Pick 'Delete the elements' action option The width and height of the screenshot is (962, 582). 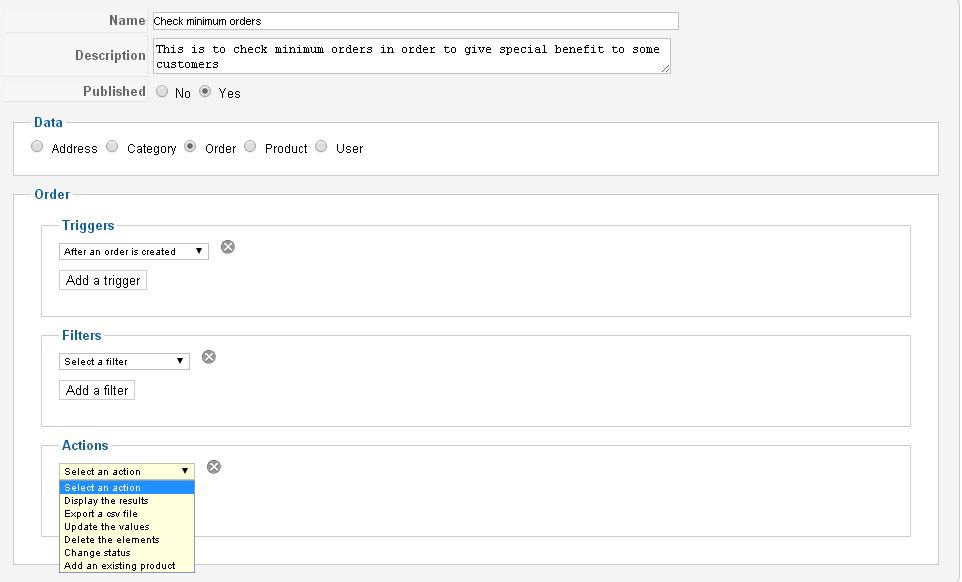pyautogui.click(x=111, y=540)
